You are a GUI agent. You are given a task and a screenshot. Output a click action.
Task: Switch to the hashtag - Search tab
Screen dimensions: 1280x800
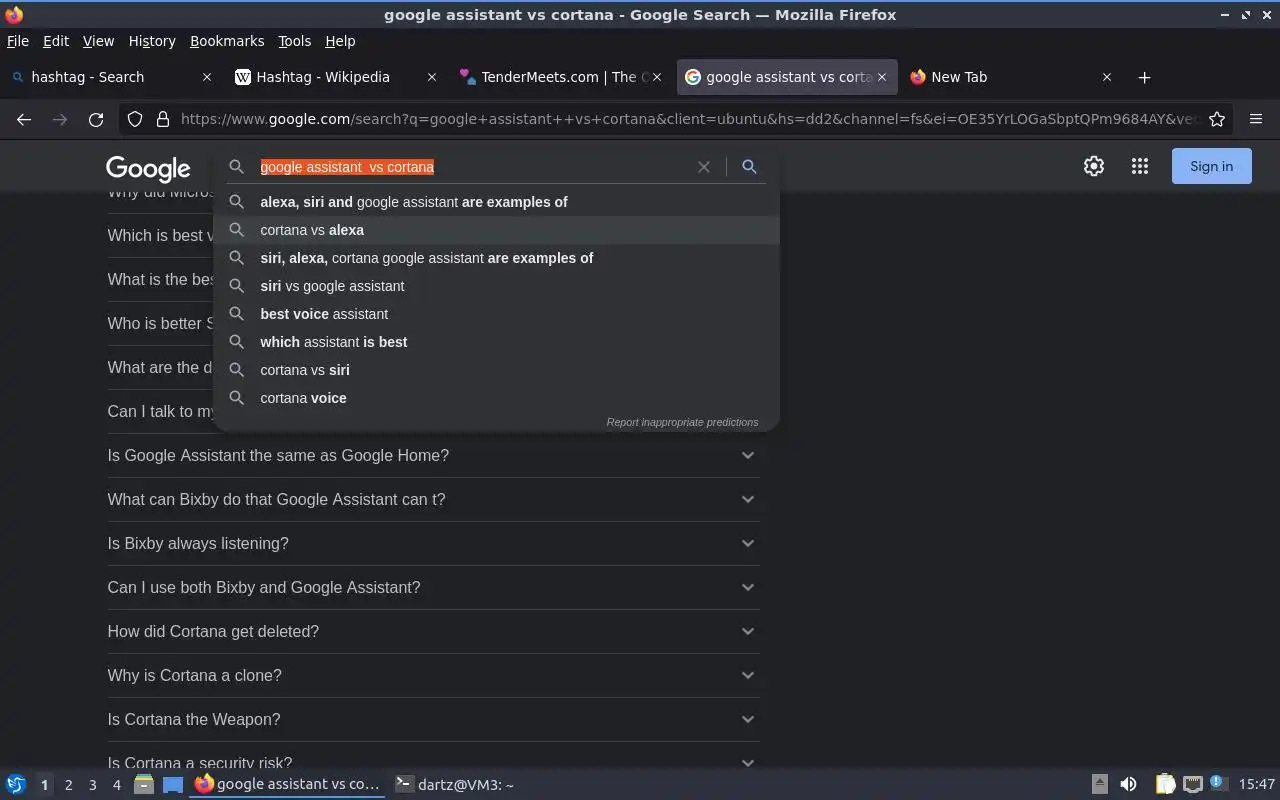(111, 77)
